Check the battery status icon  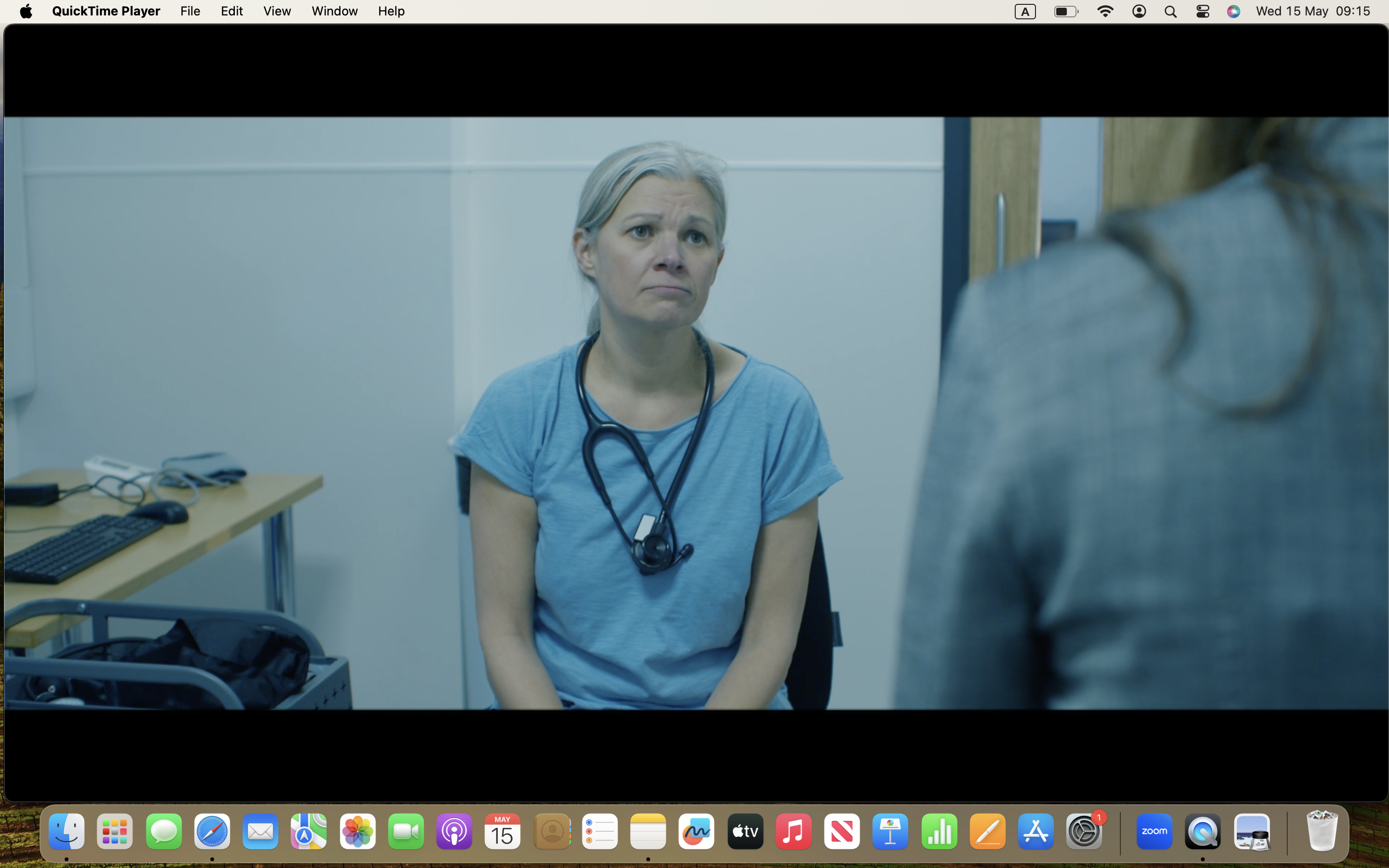pyautogui.click(x=1066, y=12)
